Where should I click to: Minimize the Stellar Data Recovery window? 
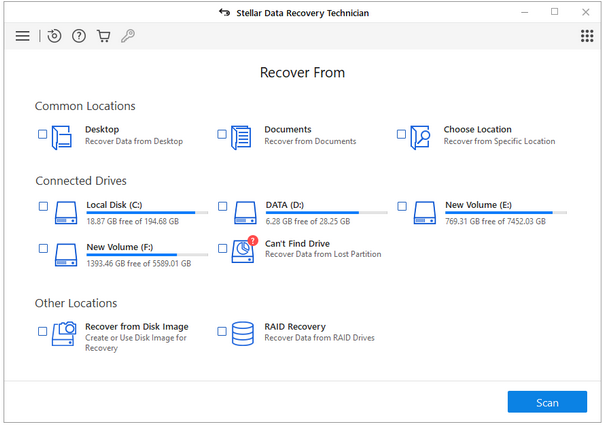coord(525,12)
